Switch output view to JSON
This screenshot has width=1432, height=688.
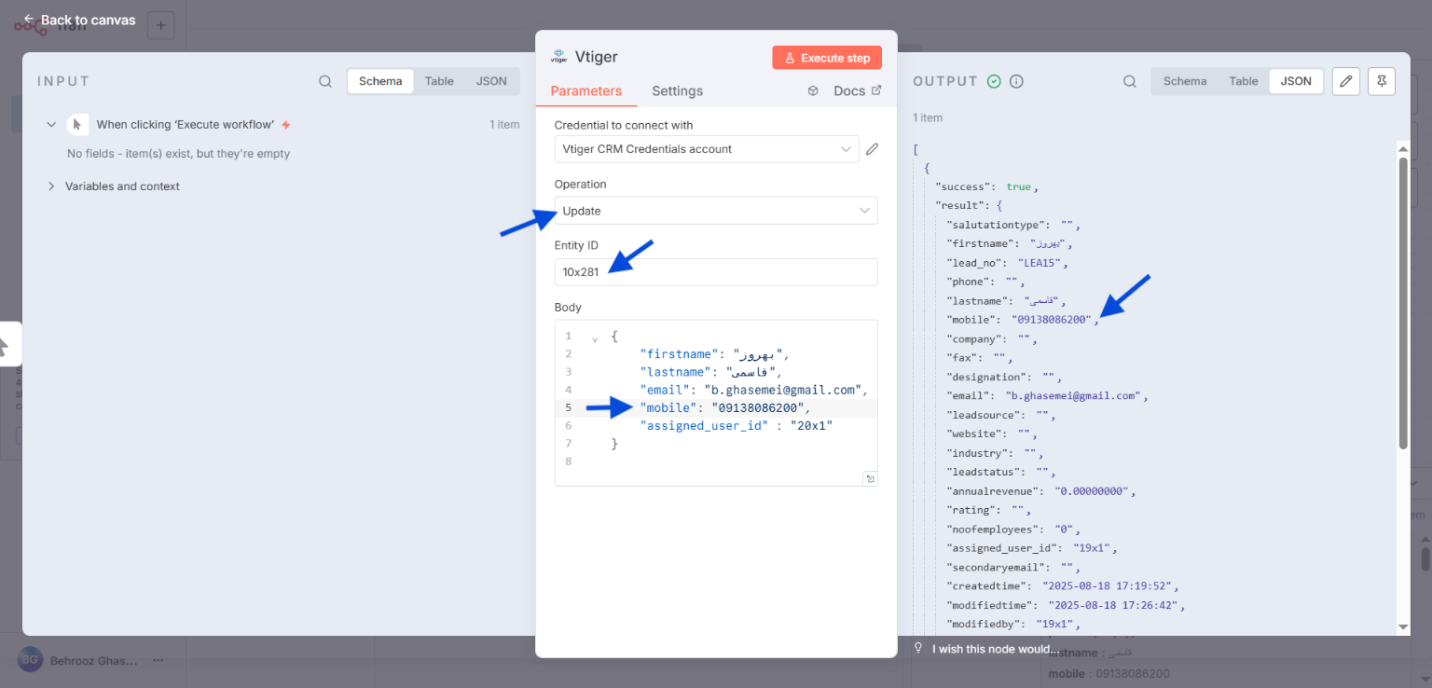coord(1296,81)
